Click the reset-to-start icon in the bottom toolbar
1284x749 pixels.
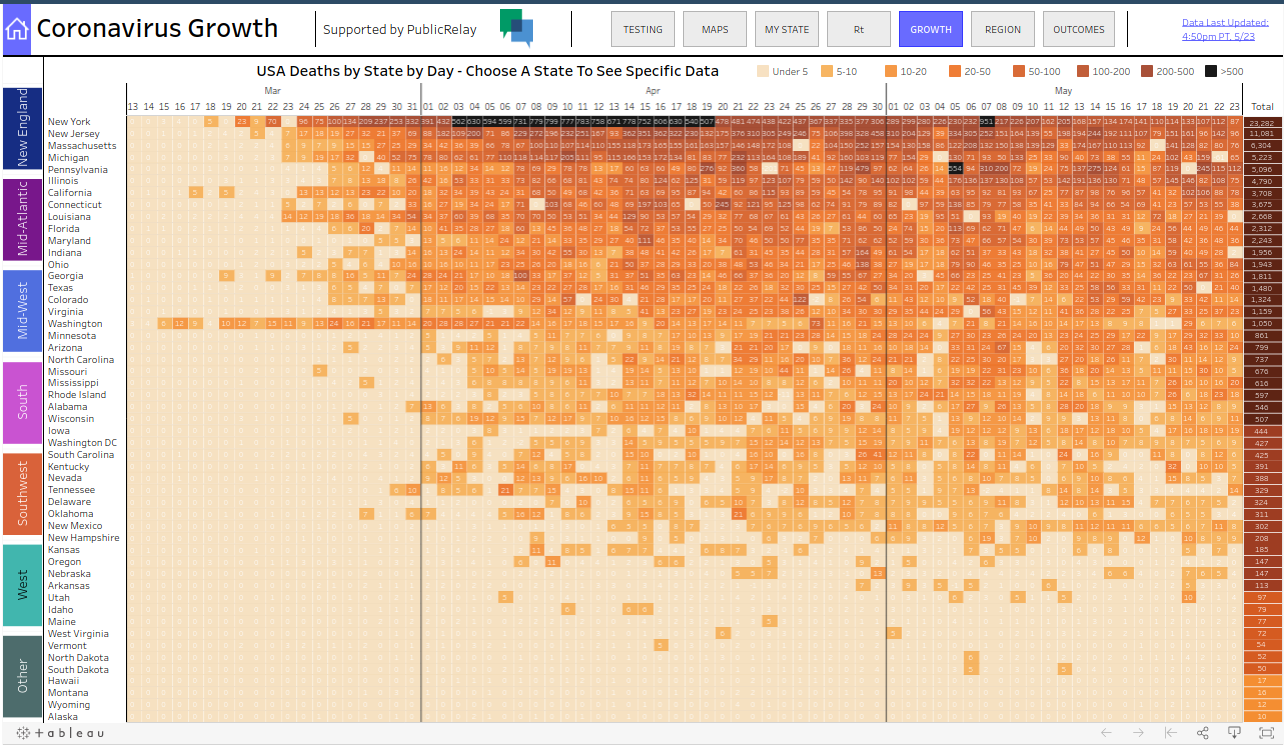tap(1169, 732)
